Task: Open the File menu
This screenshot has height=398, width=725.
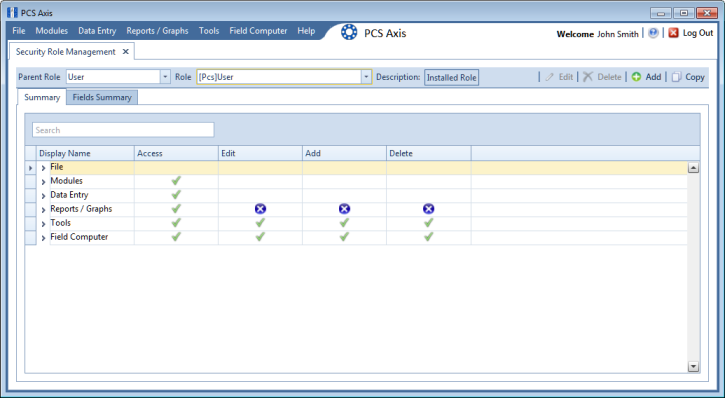Action: (x=19, y=31)
